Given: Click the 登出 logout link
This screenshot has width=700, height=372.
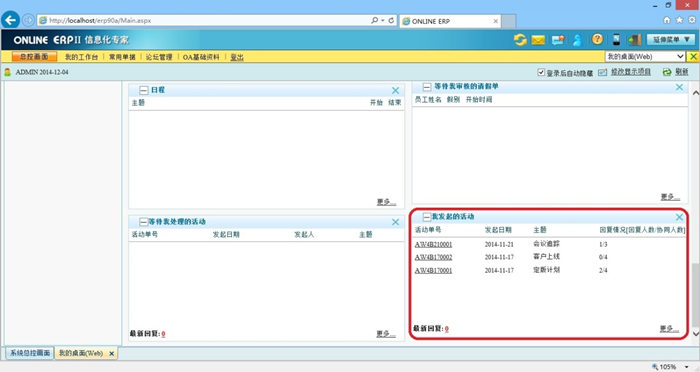Looking at the screenshot, I should tap(237, 57).
